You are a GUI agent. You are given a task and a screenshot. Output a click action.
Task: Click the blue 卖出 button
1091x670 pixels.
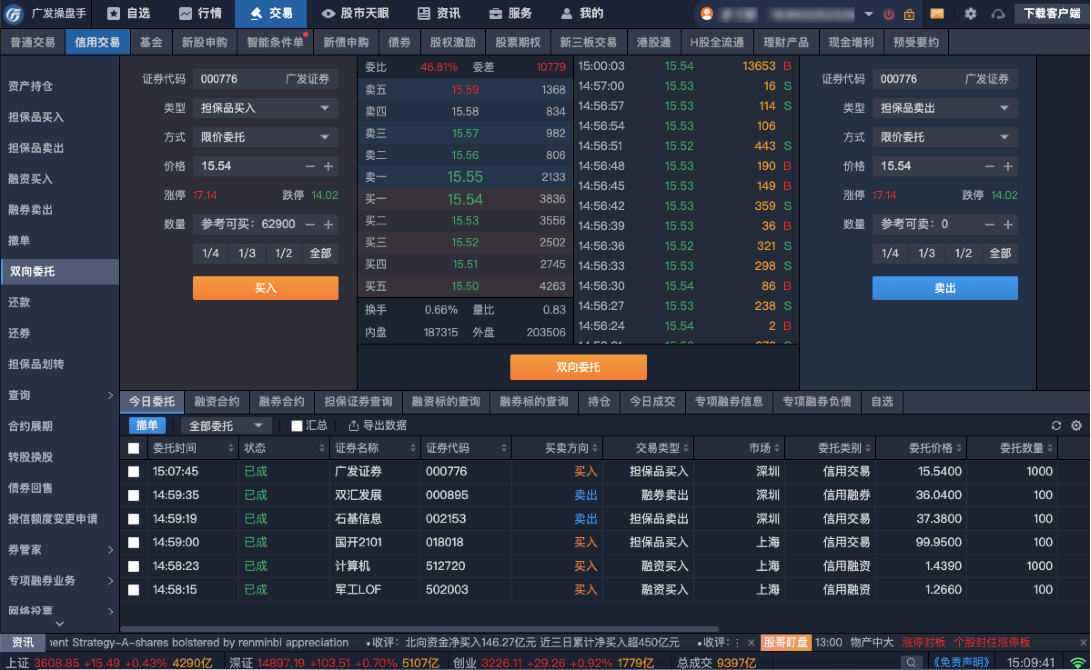click(945, 288)
